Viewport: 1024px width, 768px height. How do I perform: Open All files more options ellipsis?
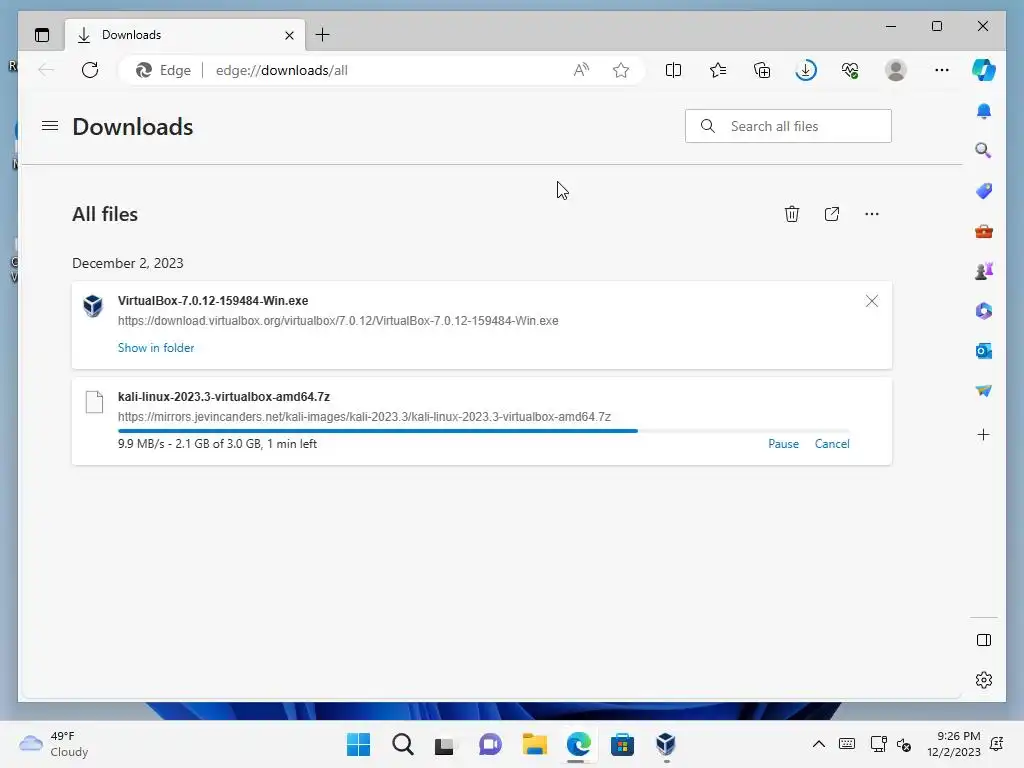coord(872,214)
